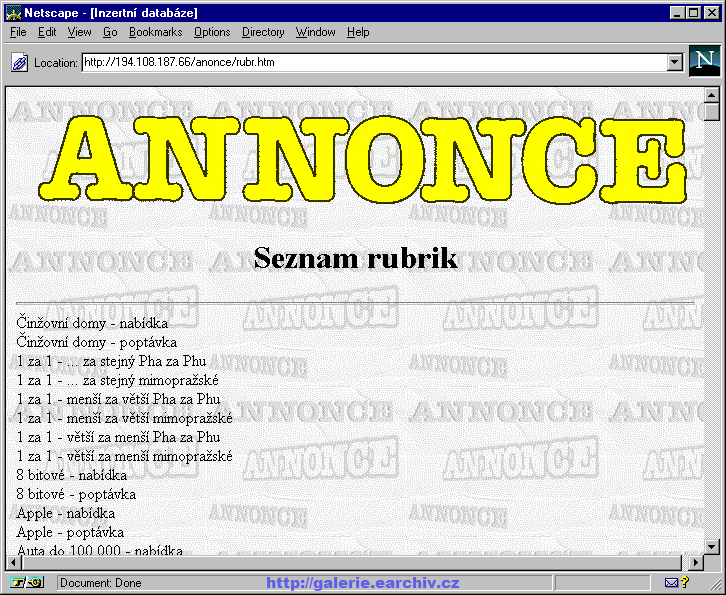The height and width of the screenshot is (595, 726).
Task: Click the vertical scrollbar up arrow
Action: pyautogui.click(x=712, y=95)
